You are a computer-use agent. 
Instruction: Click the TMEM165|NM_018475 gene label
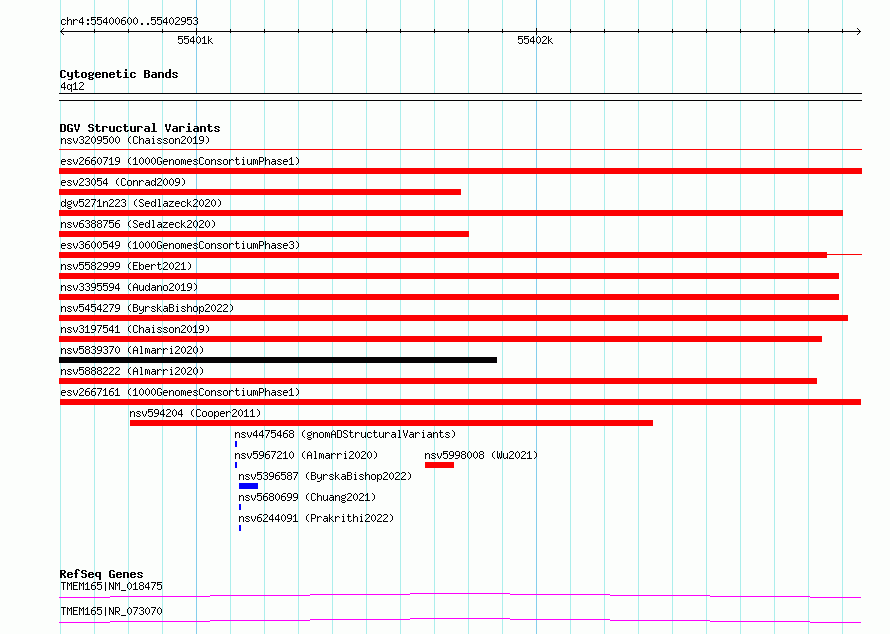111,586
